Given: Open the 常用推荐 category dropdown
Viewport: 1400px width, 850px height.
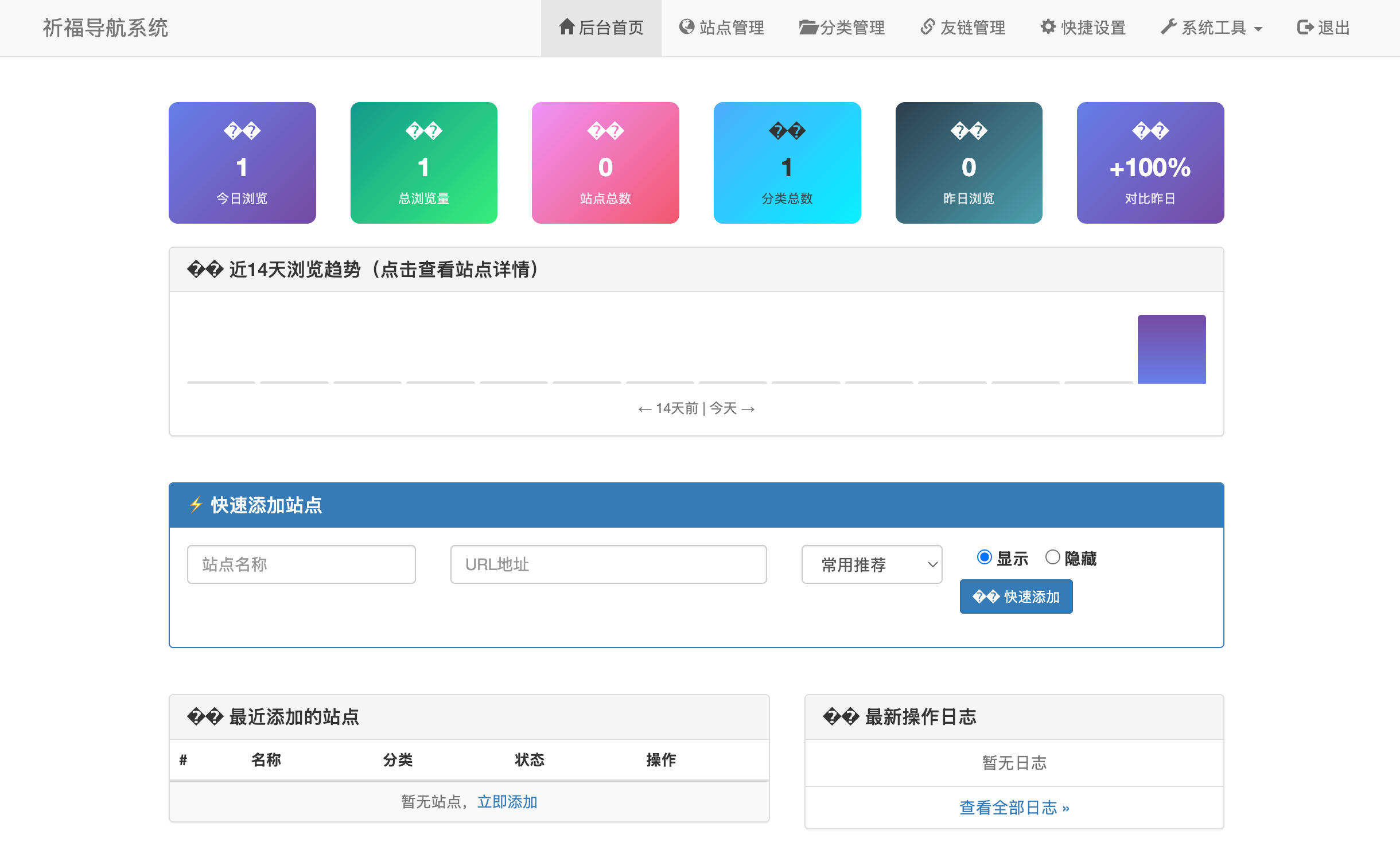Looking at the screenshot, I should (872, 564).
